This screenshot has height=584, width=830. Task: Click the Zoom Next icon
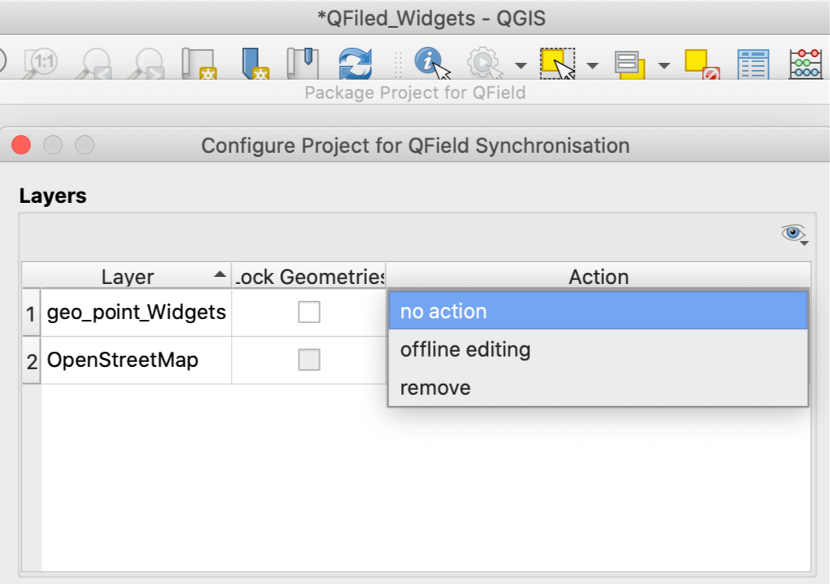click(x=147, y=64)
